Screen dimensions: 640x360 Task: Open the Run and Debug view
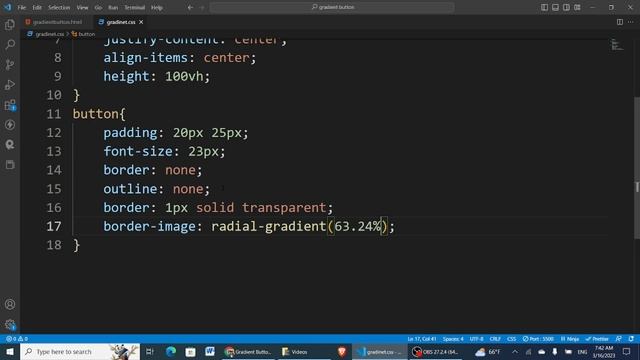10,84
